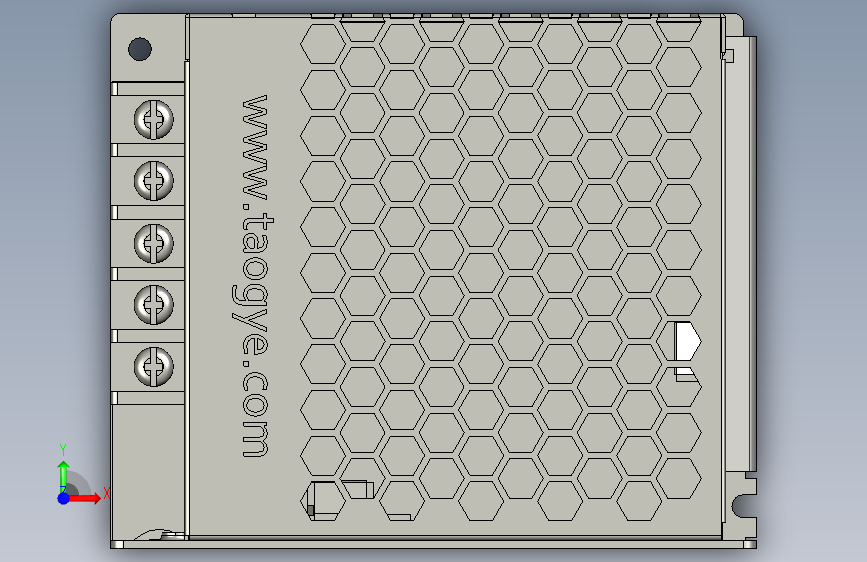Select the white hexagonal opening in the vent grille
867x562 pixels.
click(x=687, y=341)
